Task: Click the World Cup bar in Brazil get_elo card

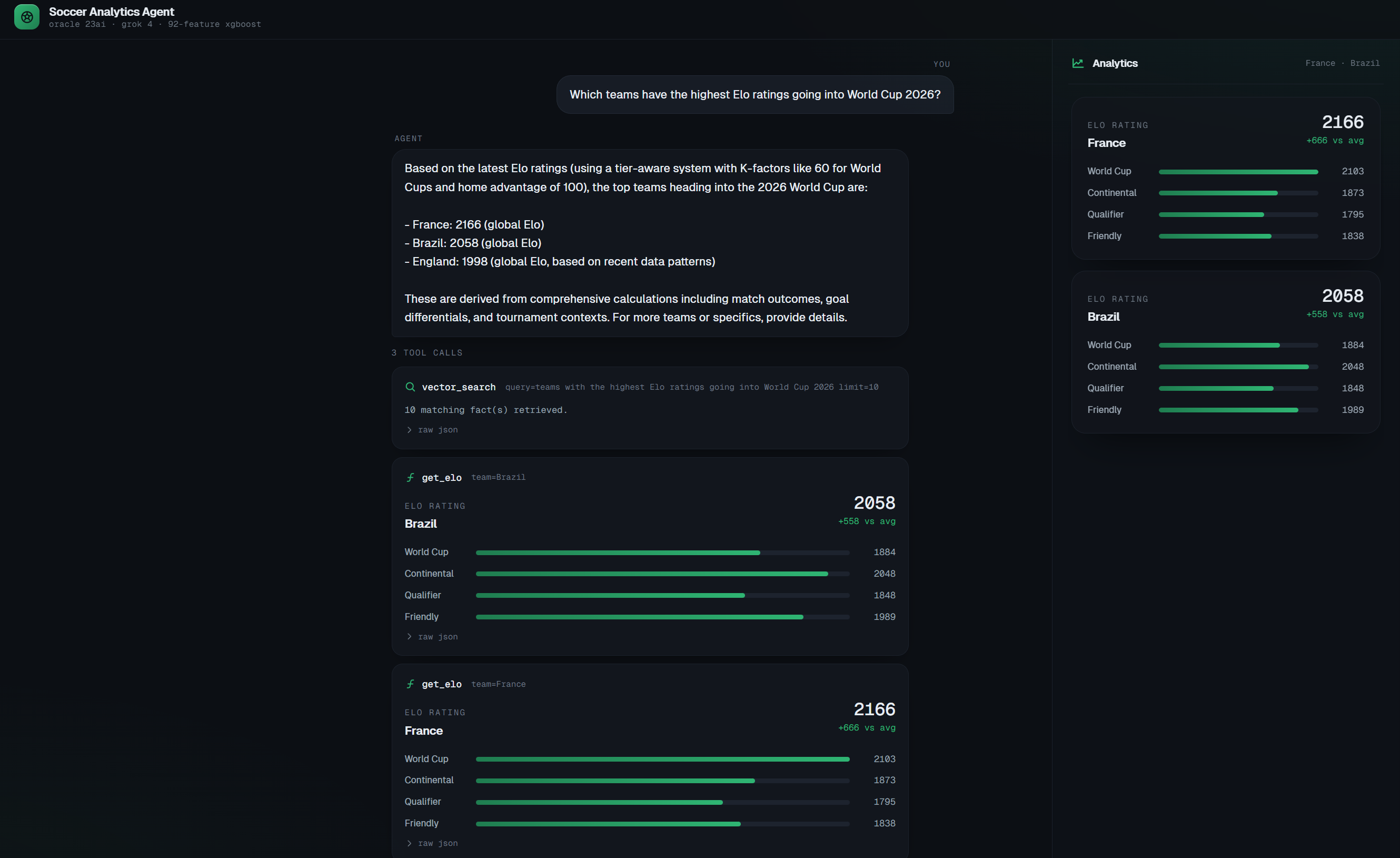Action: tap(662, 553)
